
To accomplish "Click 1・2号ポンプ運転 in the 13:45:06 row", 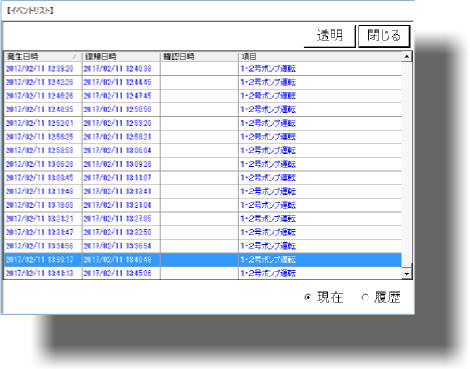I will coord(268,273).
